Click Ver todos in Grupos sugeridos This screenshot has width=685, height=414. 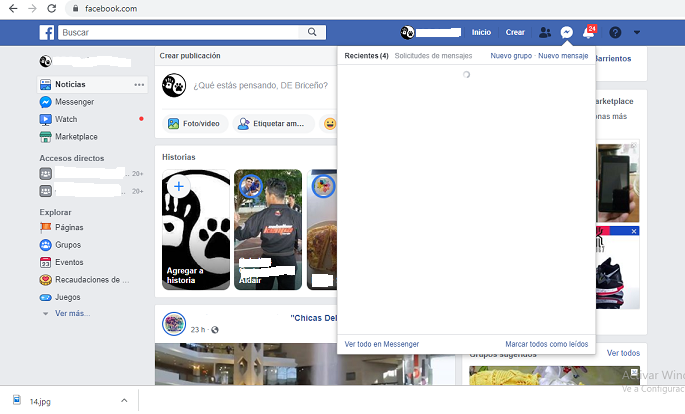pos(623,353)
